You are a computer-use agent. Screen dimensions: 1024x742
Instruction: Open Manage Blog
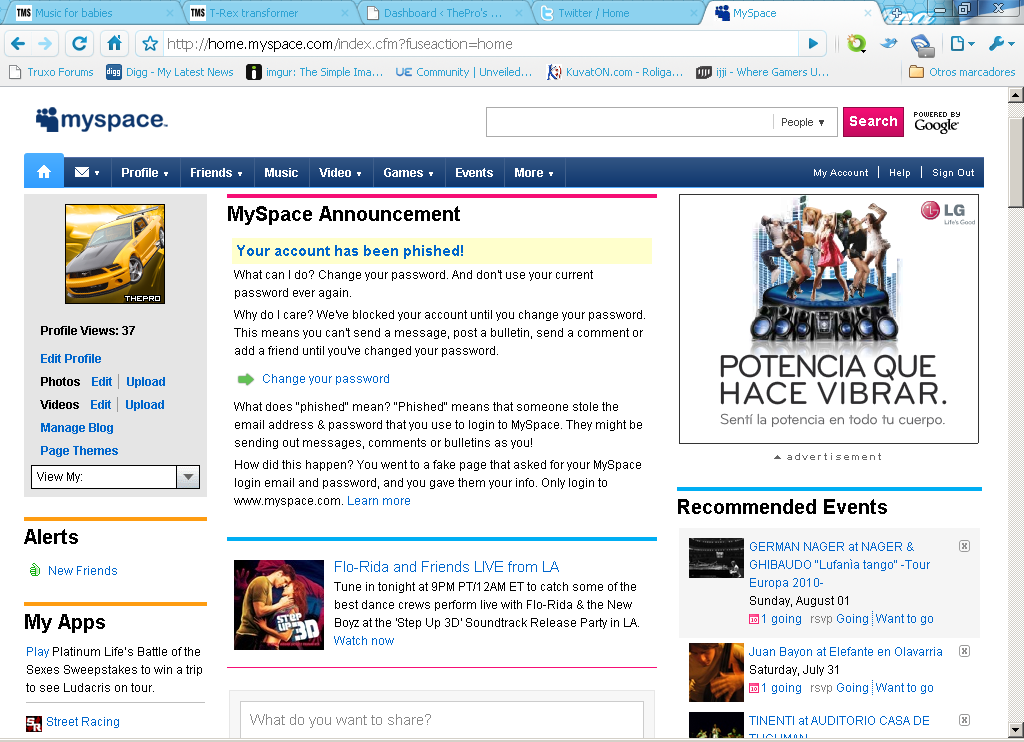76,427
